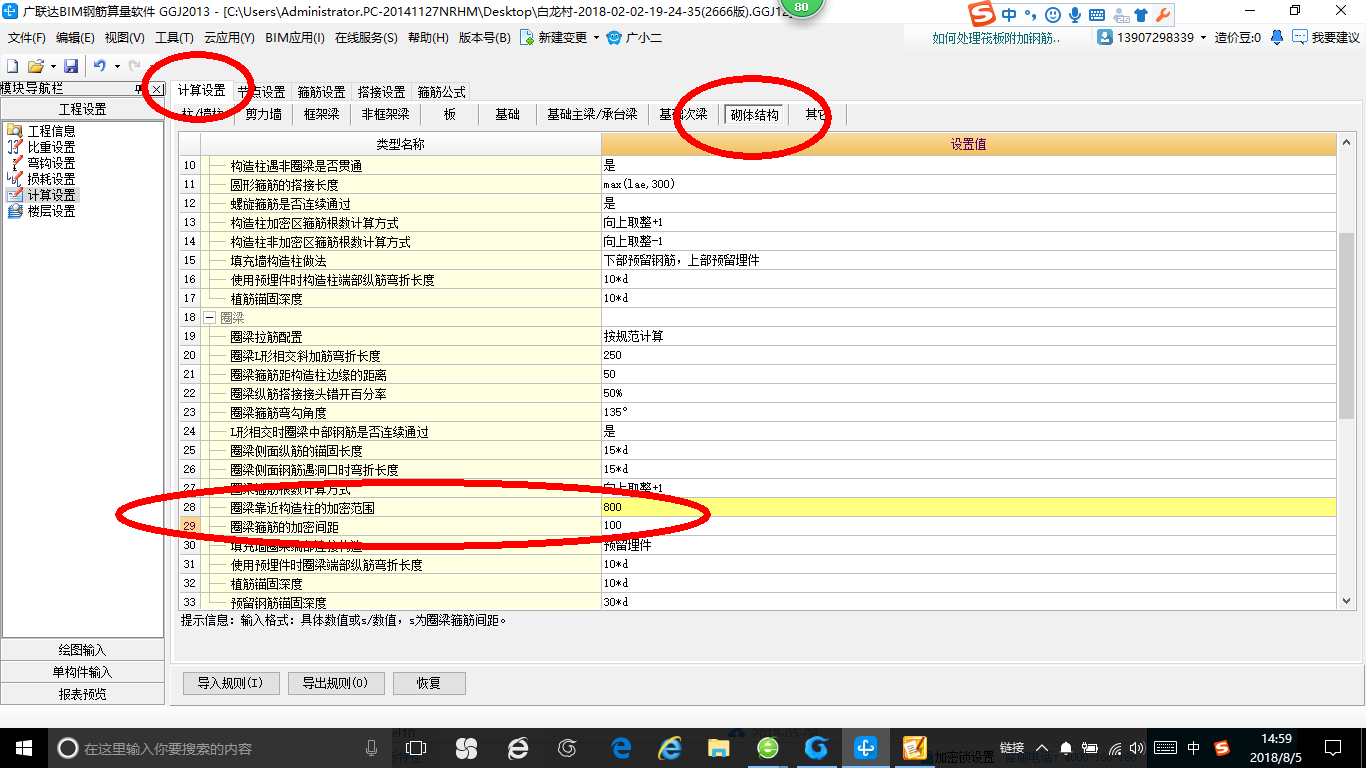Select the 框架梁 category tab
Screen dimensions: 1366x768
point(322,115)
